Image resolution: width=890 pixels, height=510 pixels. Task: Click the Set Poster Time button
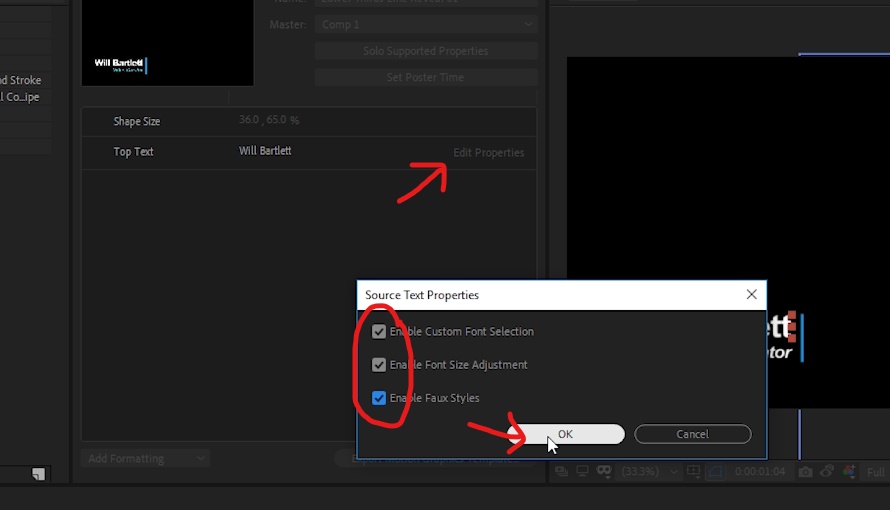tap(426, 77)
